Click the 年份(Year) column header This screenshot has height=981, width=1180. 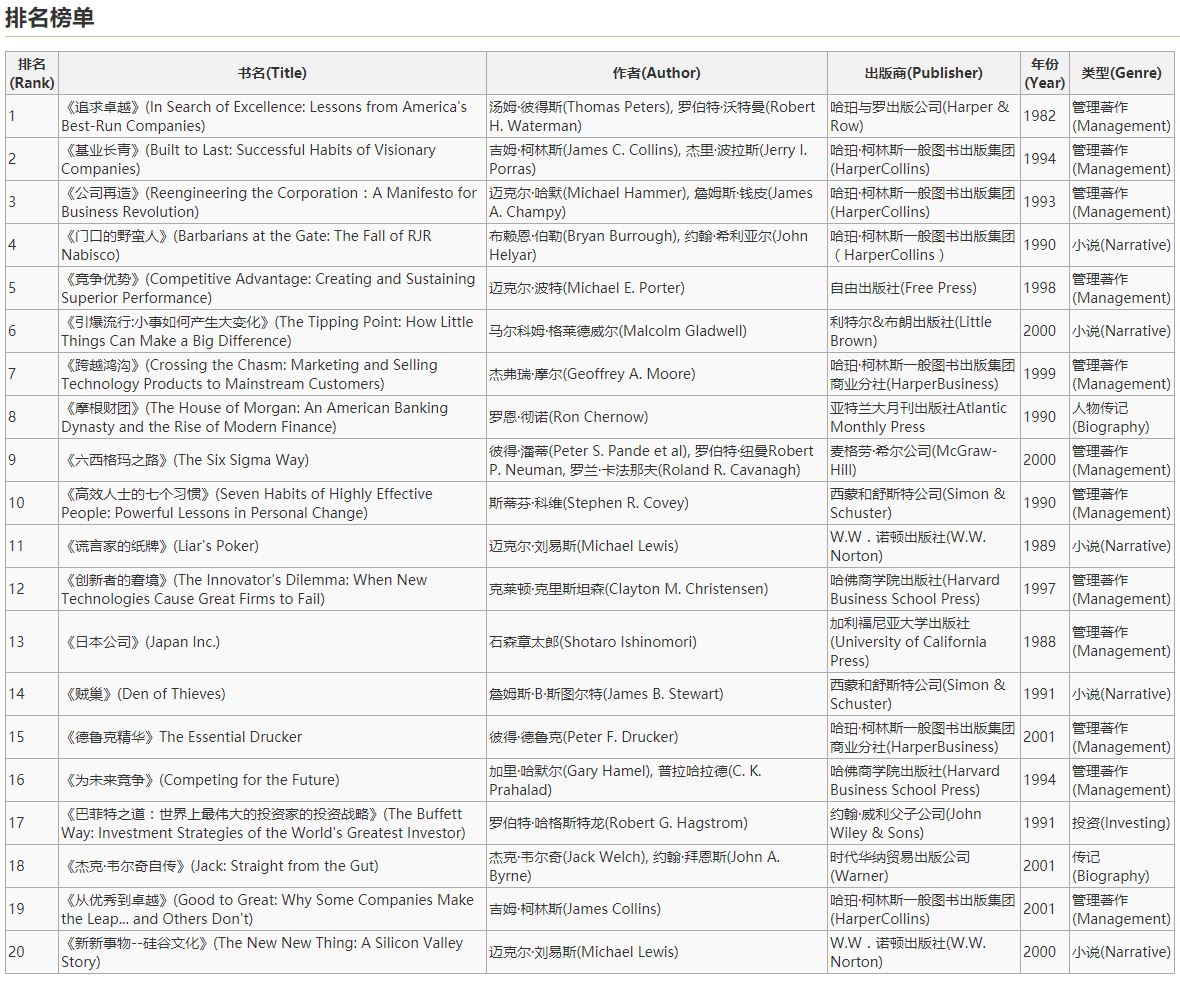coord(1045,73)
